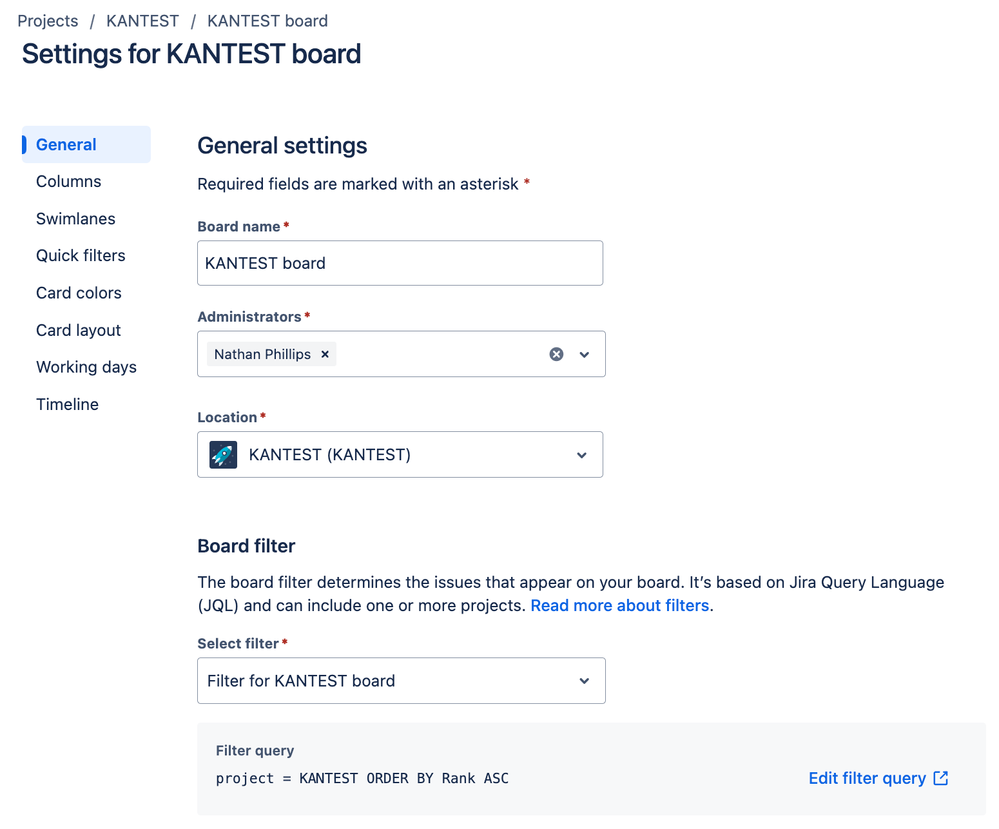999x829 pixels.
Task: Switch to Quick filters settings
Action: coord(81,256)
